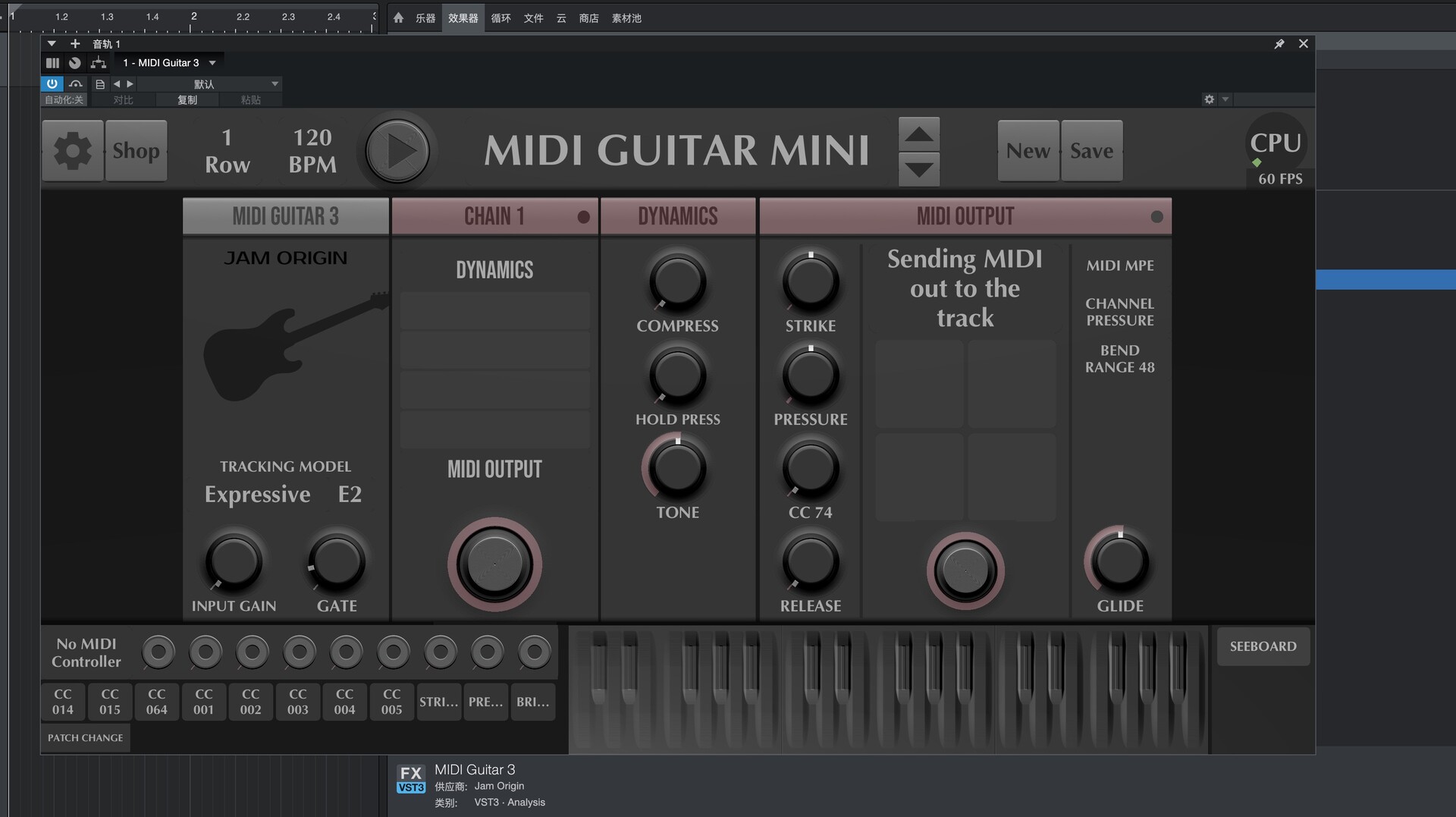Open the preset file icon

(100, 84)
